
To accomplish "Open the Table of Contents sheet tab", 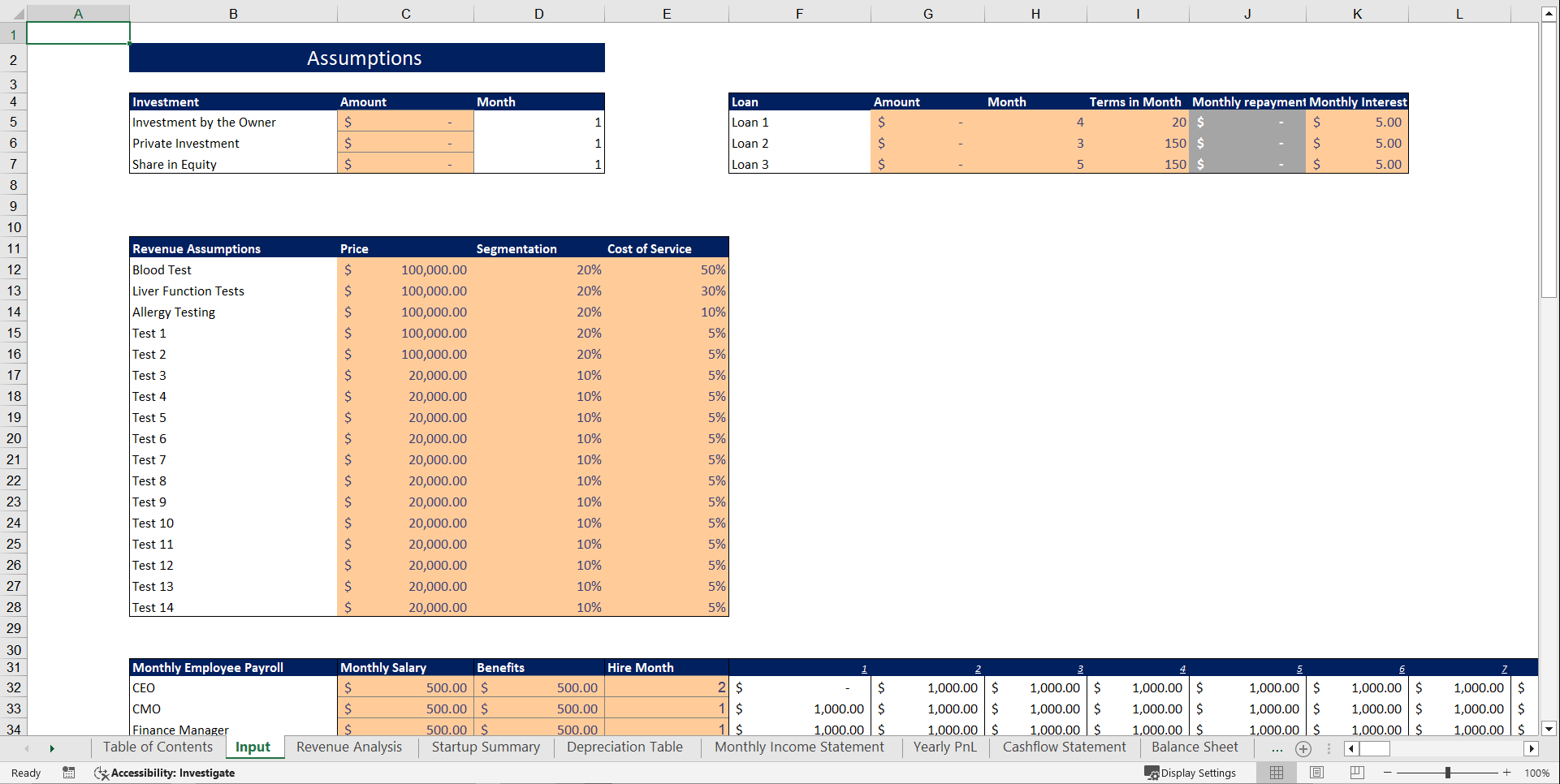I will point(158,747).
